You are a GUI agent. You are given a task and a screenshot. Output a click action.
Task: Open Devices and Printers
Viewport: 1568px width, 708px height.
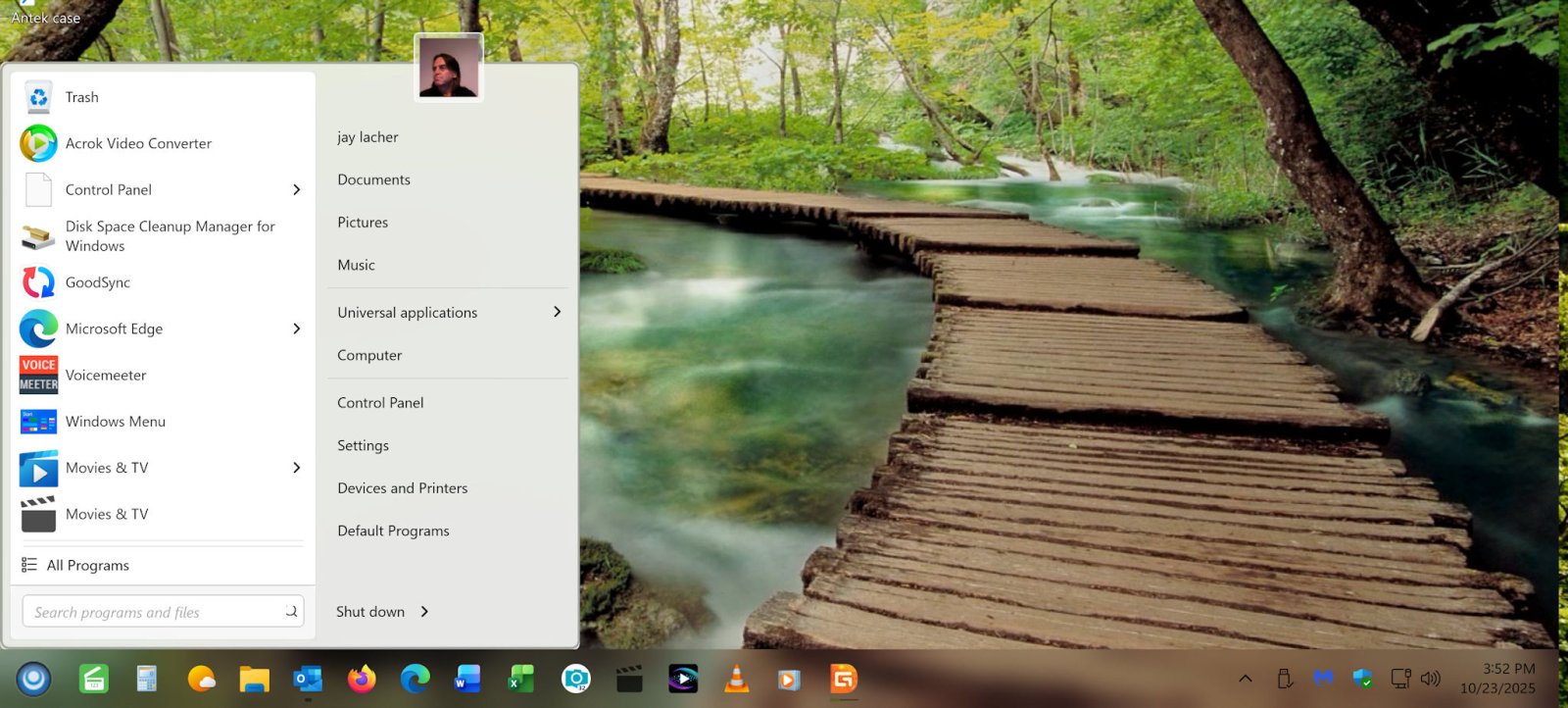(402, 488)
